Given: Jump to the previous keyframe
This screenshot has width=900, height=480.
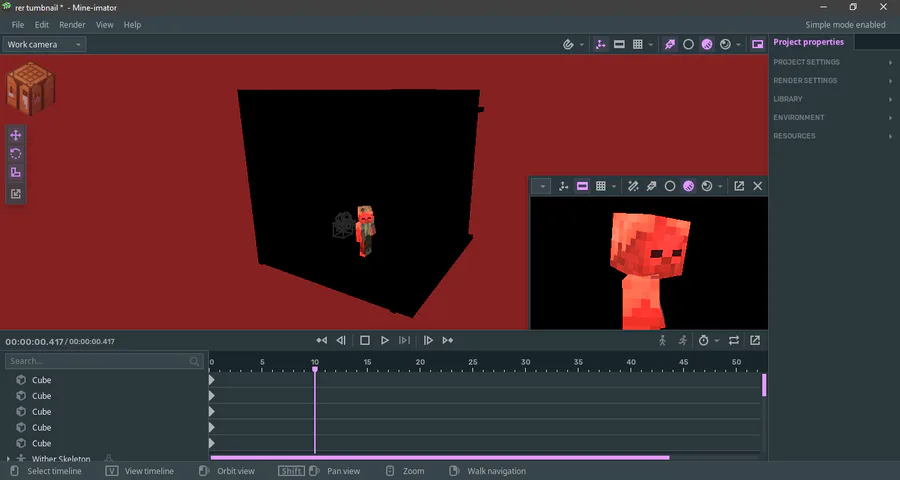Looking at the screenshot, I should pyautogui.click(x=321, y=340).
